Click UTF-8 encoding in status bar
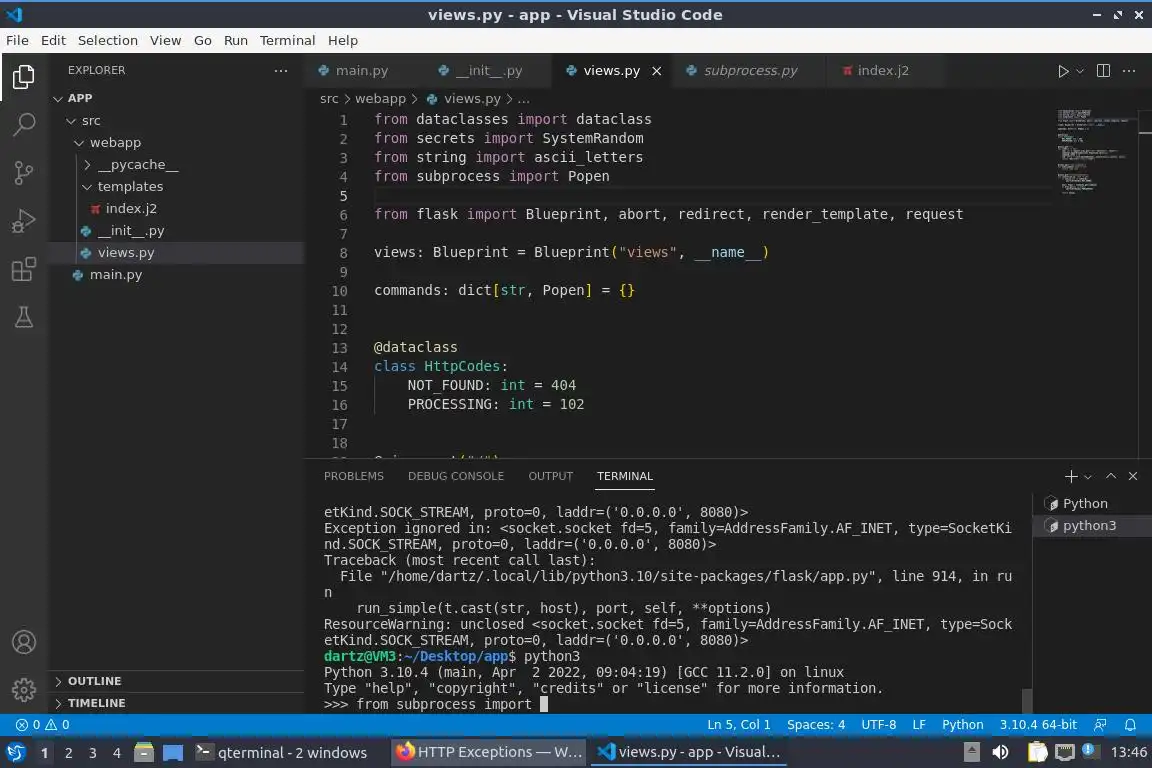This screenshot has height=768, width=1152. click(x=878, y=725)
